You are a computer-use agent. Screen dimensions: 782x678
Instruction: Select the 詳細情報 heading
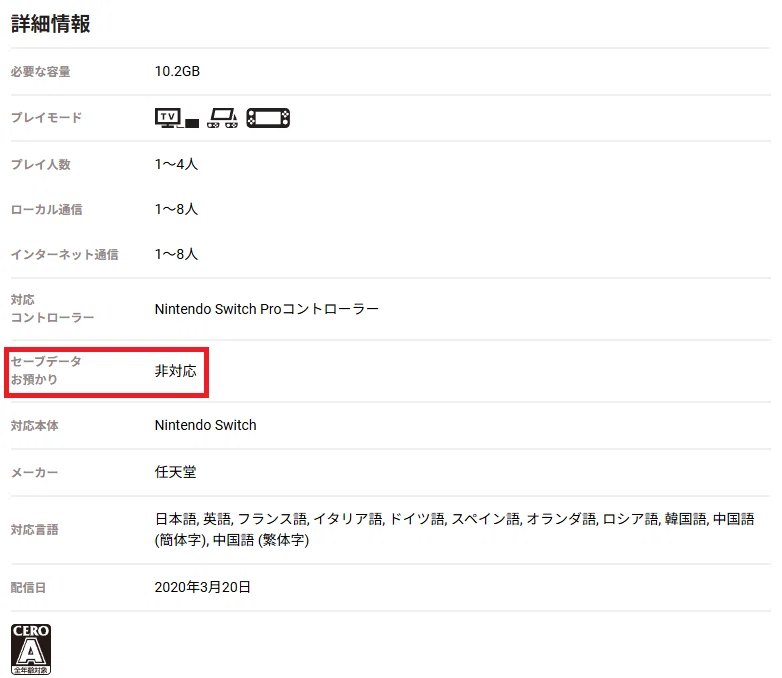[50, 24]
